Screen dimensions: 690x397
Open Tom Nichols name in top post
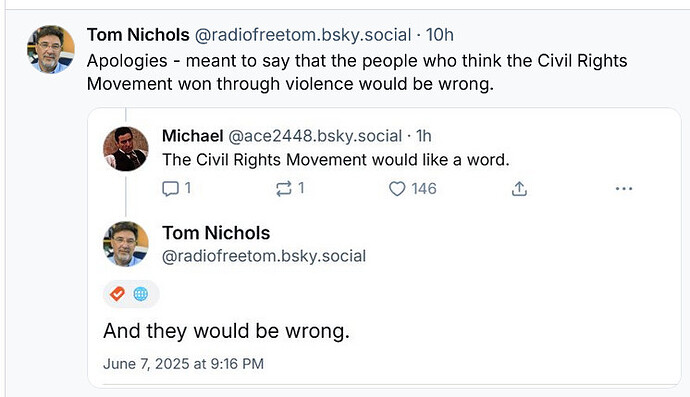pyautogui.click(x=138, y=35)
